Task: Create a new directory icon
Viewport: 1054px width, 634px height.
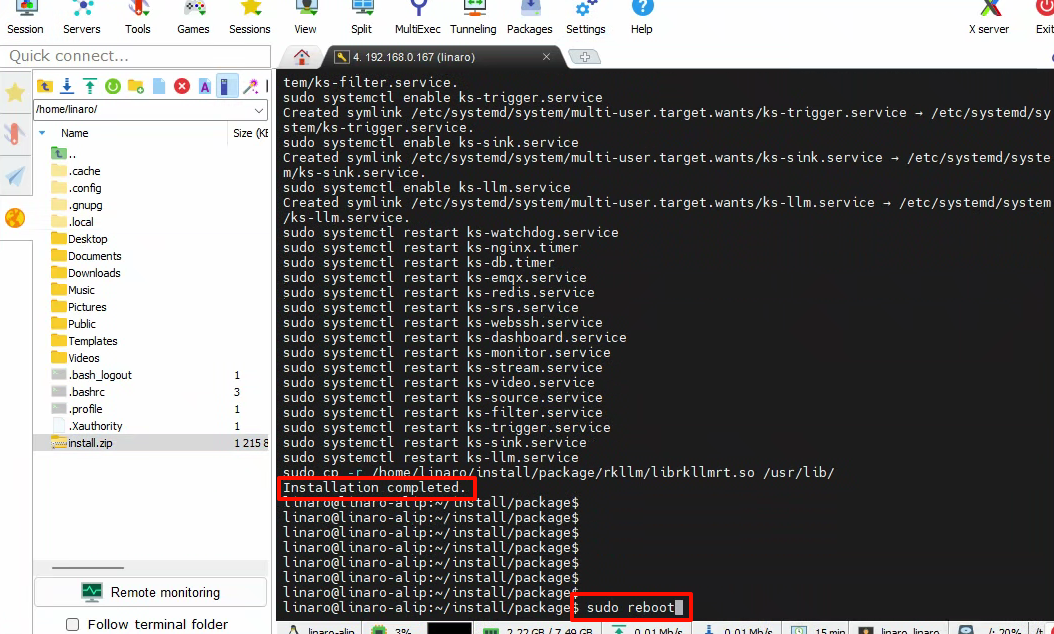Action: click(136, 86)
